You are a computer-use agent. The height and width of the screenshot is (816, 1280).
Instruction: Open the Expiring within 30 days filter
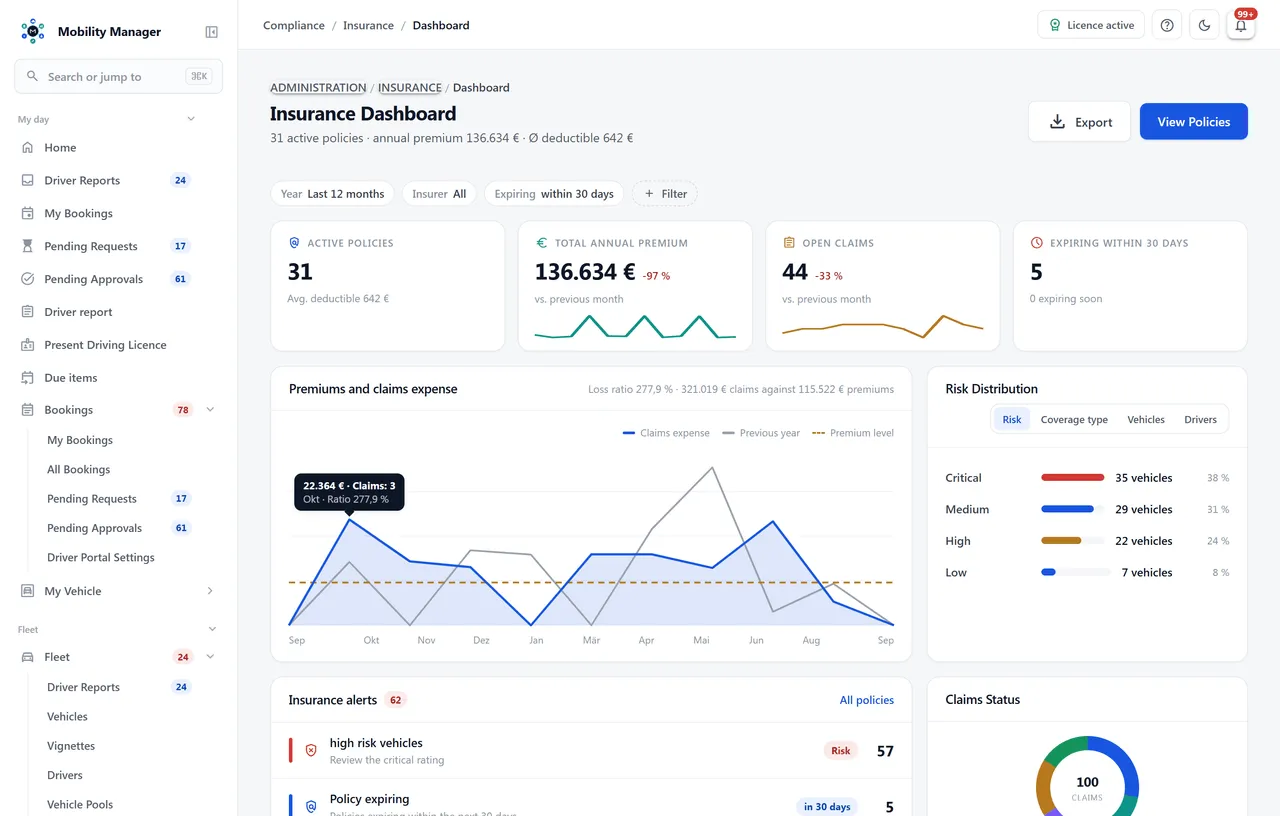554,194
